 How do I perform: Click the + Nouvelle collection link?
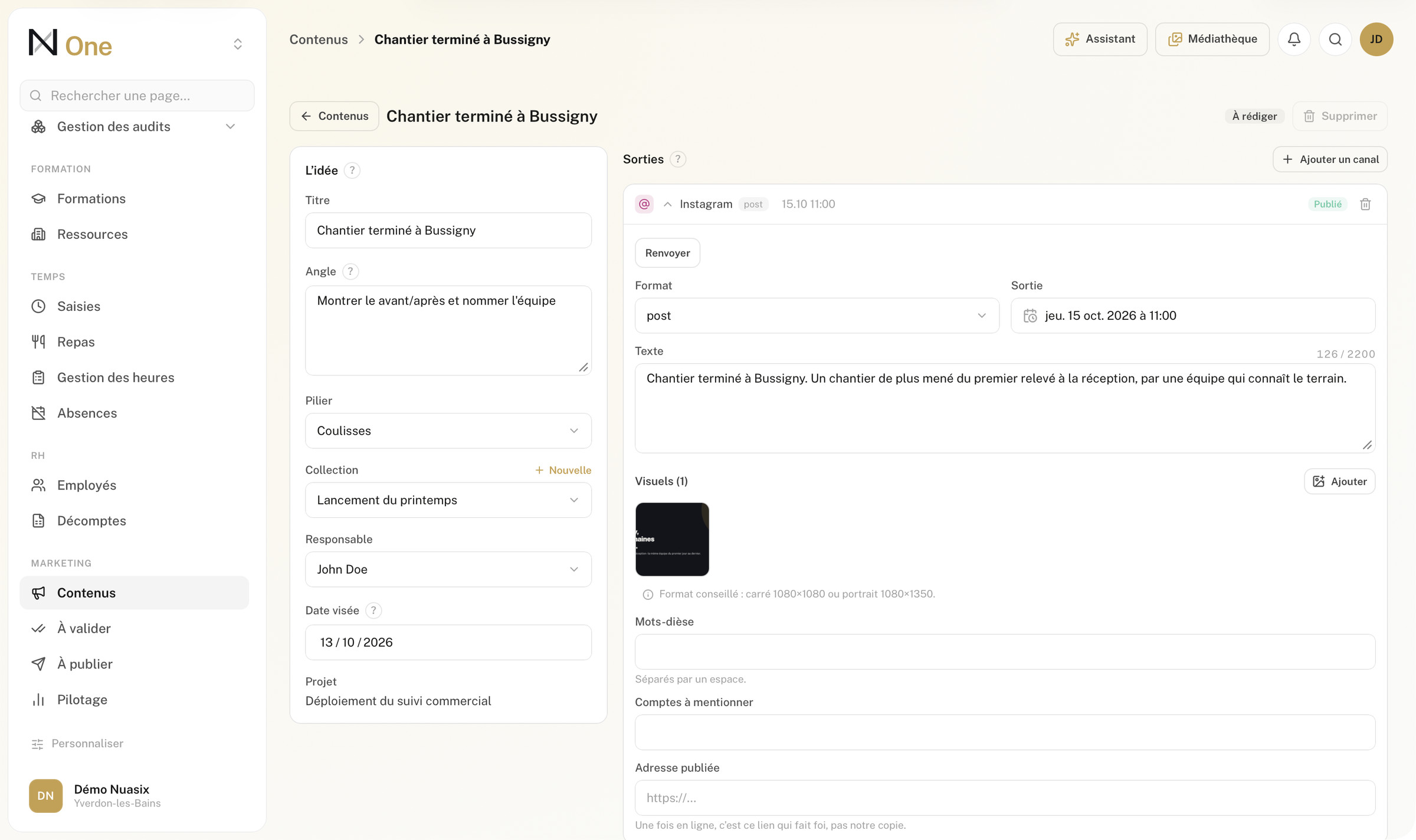pyautogui.click(x=563, y=470)
